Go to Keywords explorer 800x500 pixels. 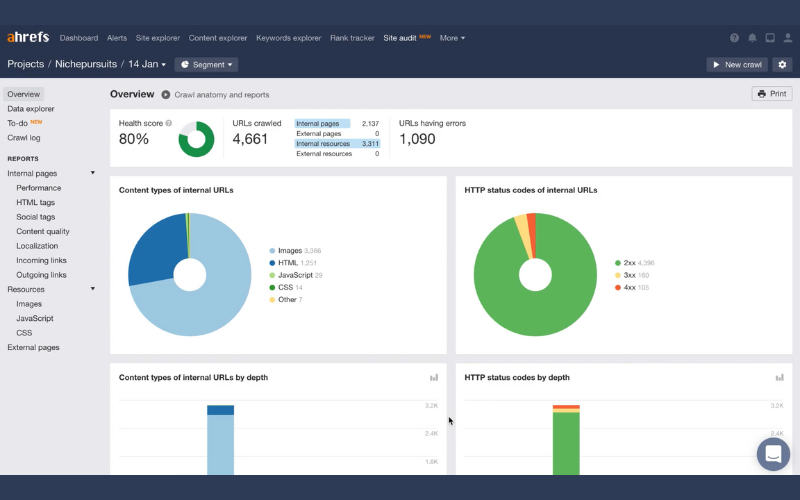tap(289, 38)
